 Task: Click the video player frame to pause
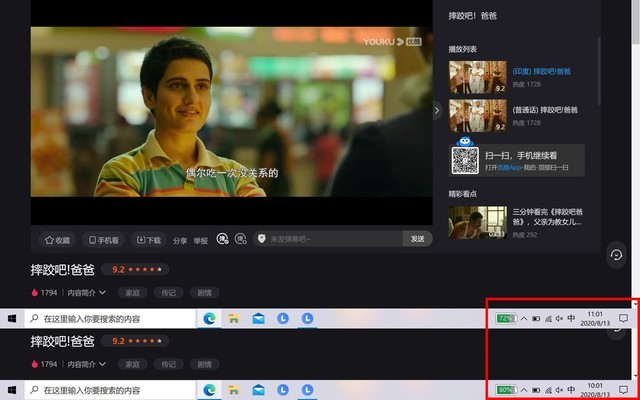pyautogui.click(x=231, y=112)
